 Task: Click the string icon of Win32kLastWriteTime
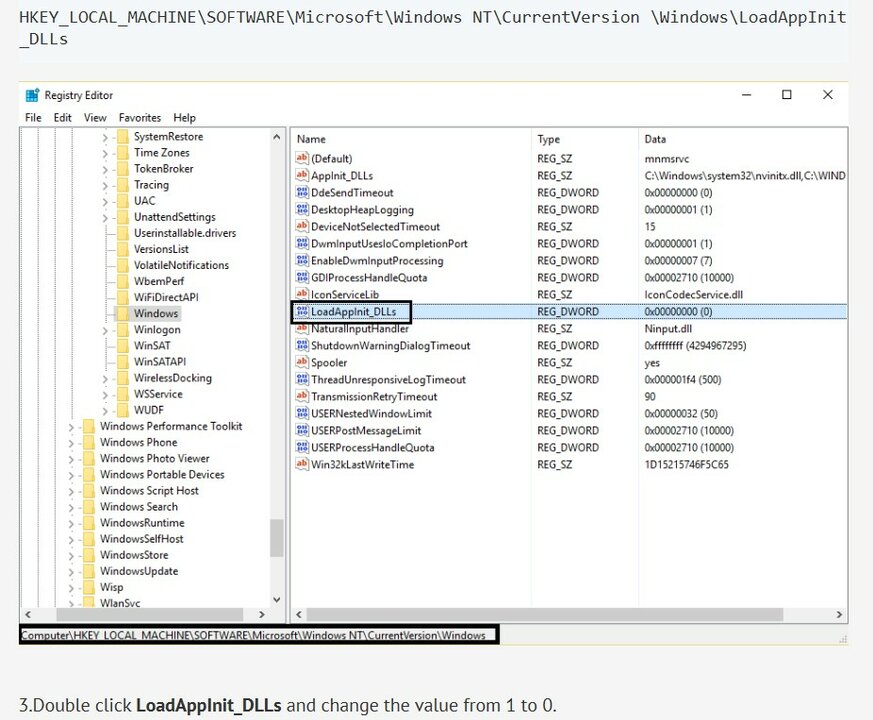pyautogui.click(x=302, y=464)
